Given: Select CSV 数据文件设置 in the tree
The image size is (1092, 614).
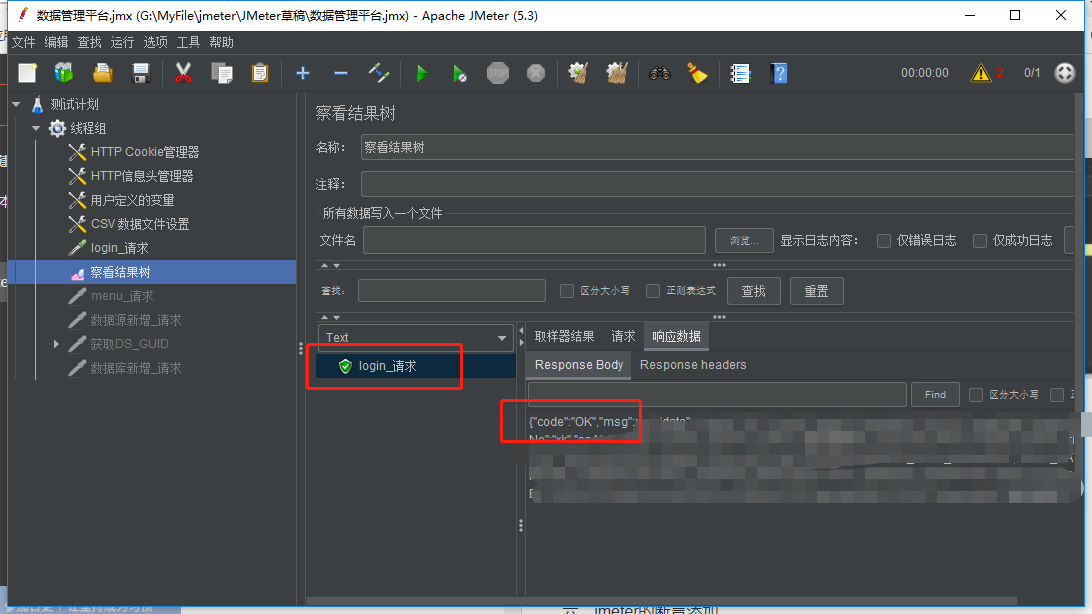Looking at the screenshot, I should point(140,224).
